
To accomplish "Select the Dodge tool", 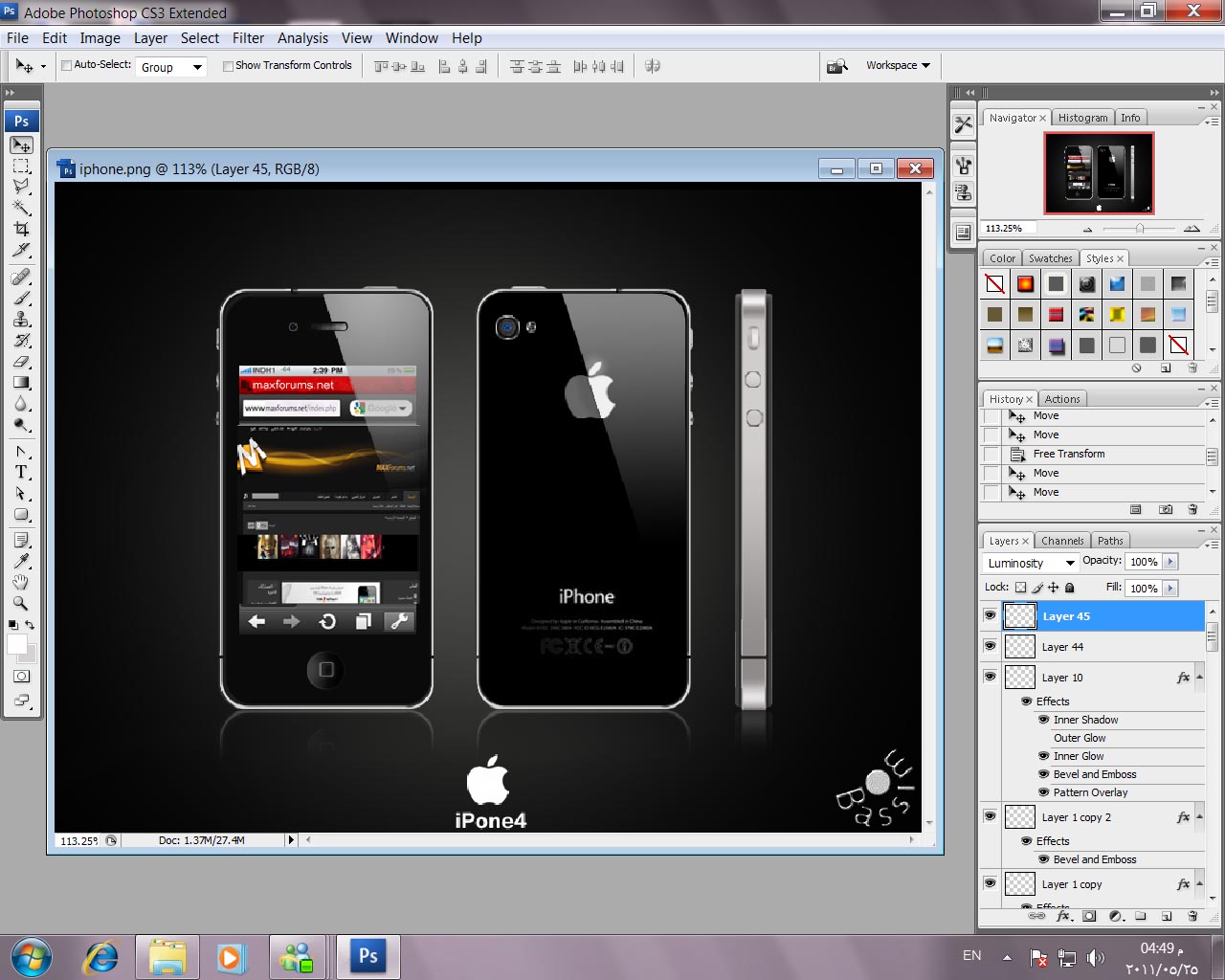I will 21,425.
